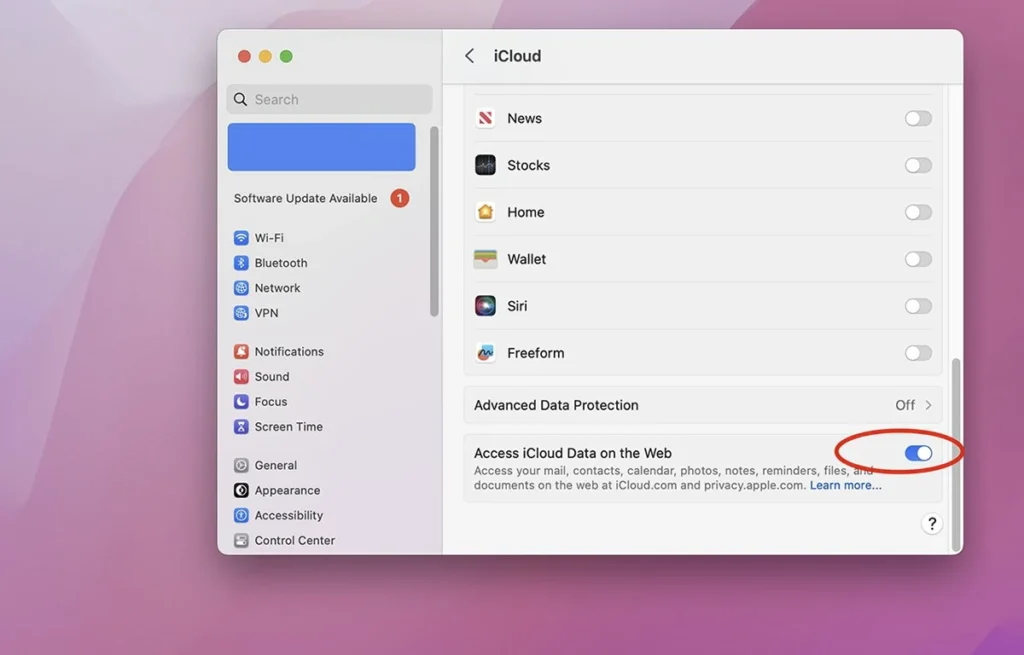Select Bluetooth in the sidebar
Image resolution: width=1024 pixels, height=655 pixels.
(x=281, y=263)
